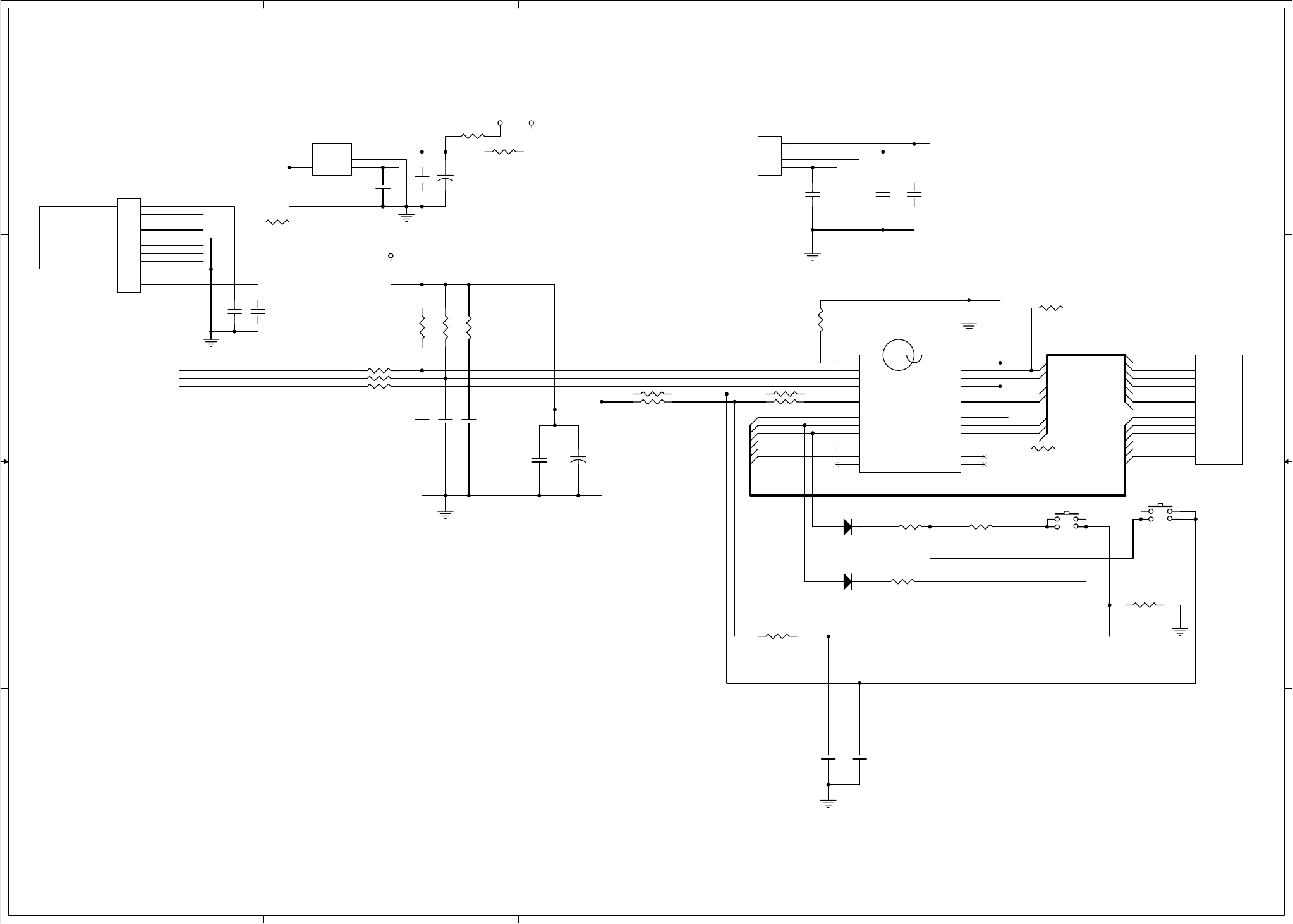Select ground symbol beneath the two bottom capacitors

click(x=828, y=803)
